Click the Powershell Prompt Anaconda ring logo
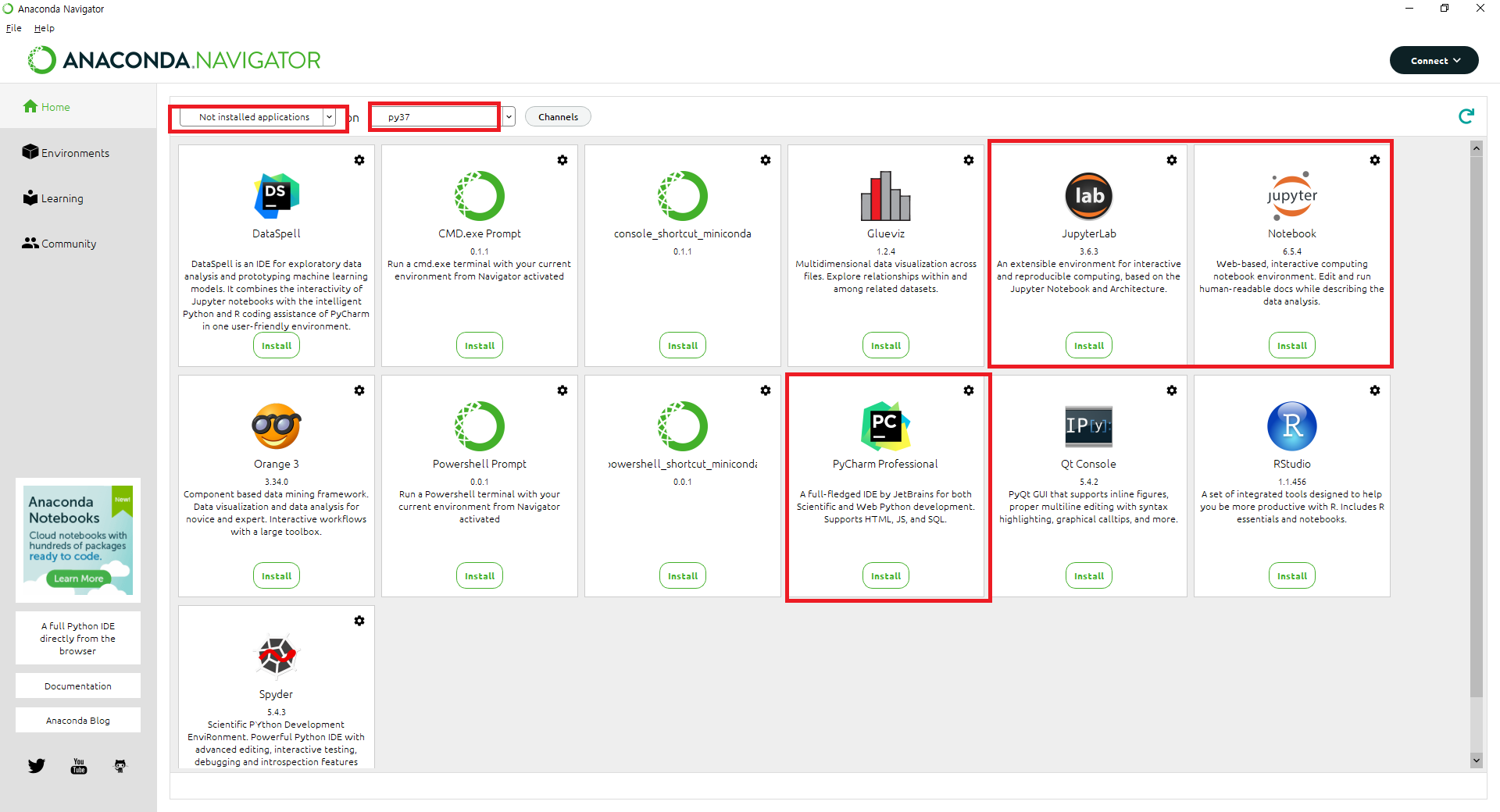1500x812 pixels. pos(480,426)
